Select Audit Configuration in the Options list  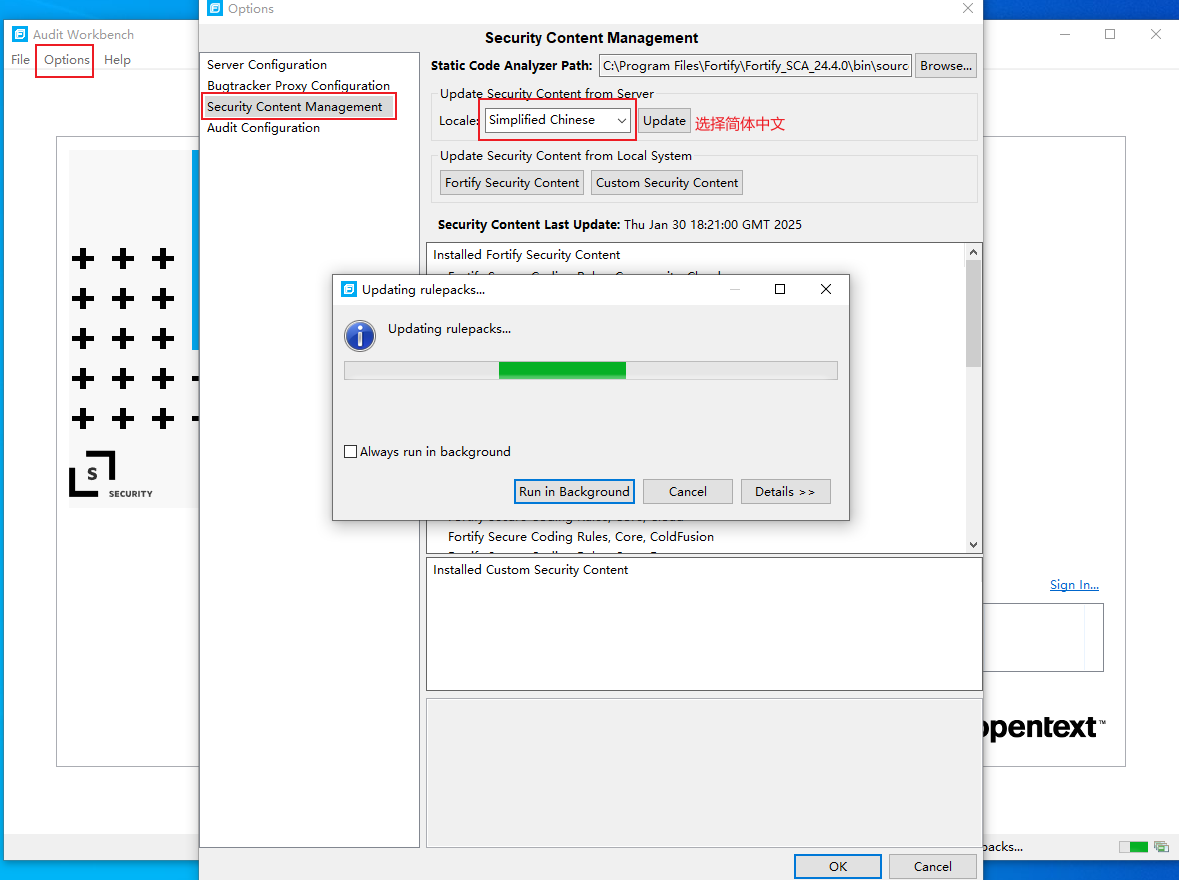pyautogui.click(x=263, y=128)
